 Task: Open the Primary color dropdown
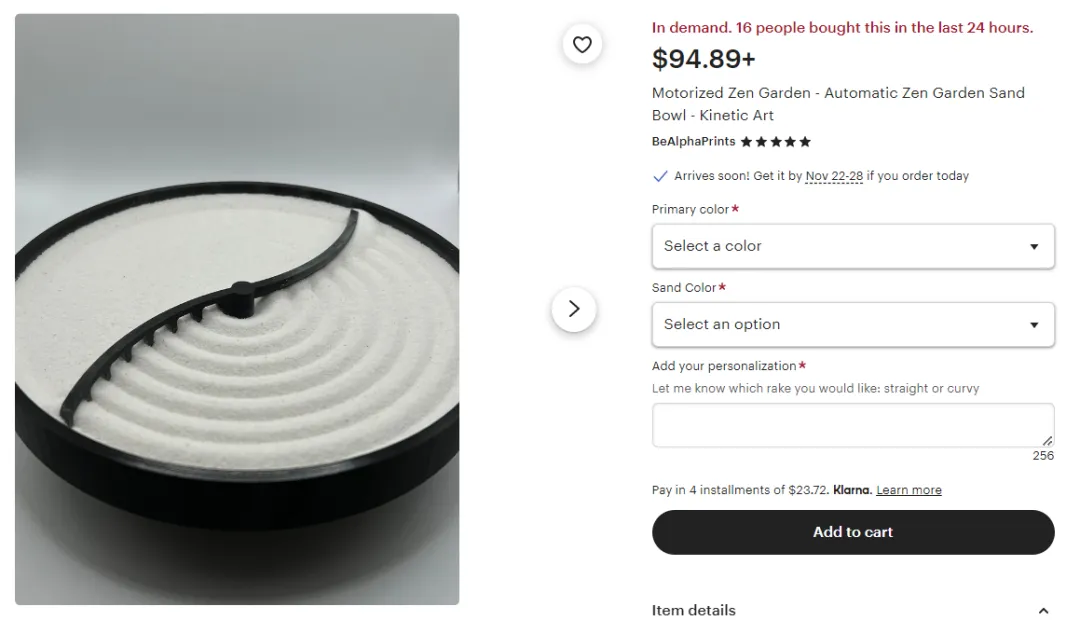coord(853,246)
